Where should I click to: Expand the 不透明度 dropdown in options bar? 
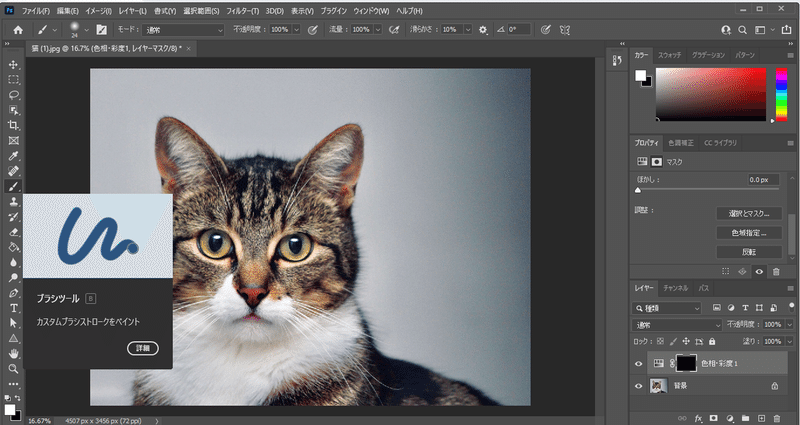click(x=294, y=30)
